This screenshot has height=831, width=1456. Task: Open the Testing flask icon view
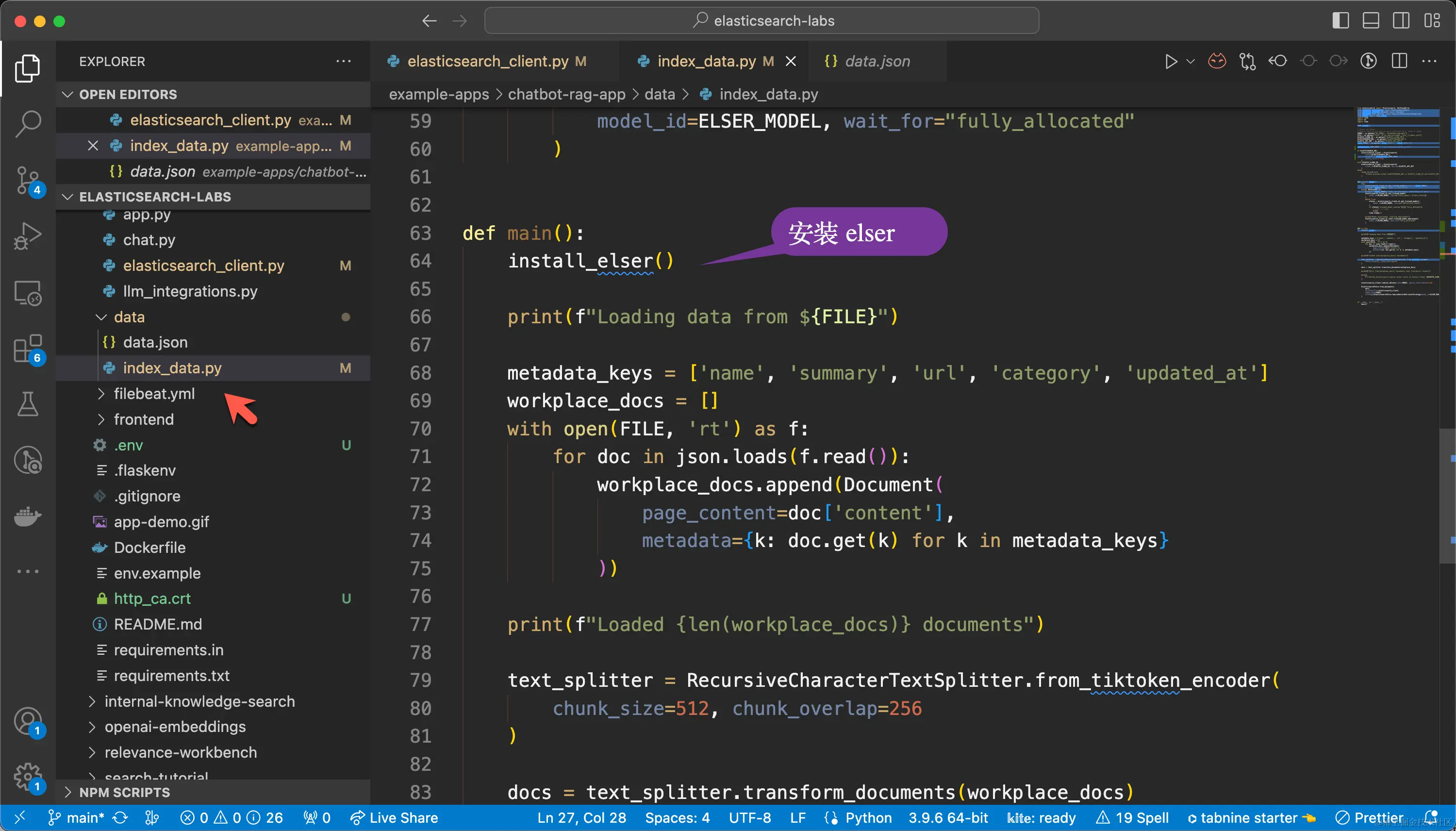tap(27, 404)
